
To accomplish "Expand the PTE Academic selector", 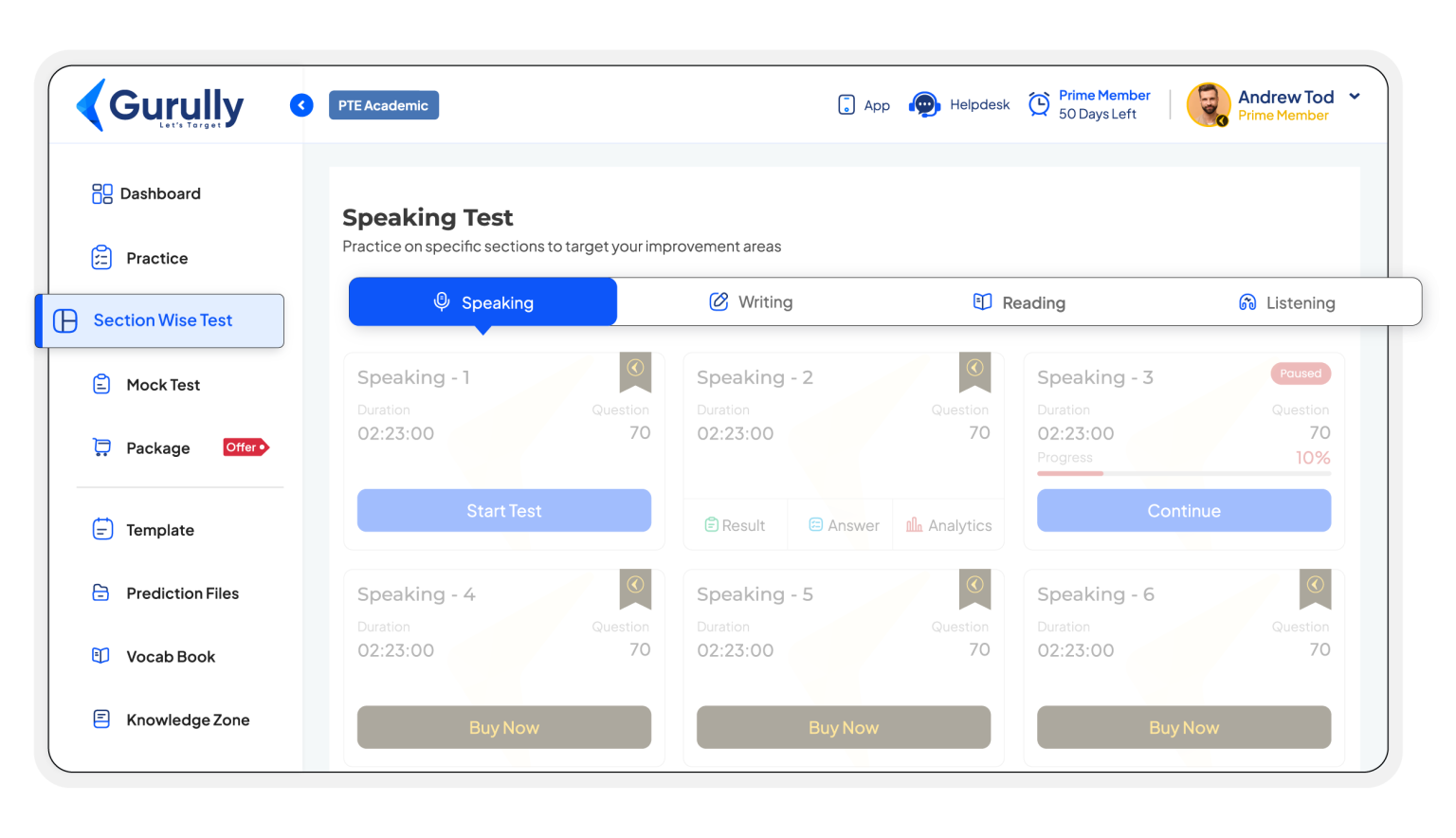I will 384,104.
